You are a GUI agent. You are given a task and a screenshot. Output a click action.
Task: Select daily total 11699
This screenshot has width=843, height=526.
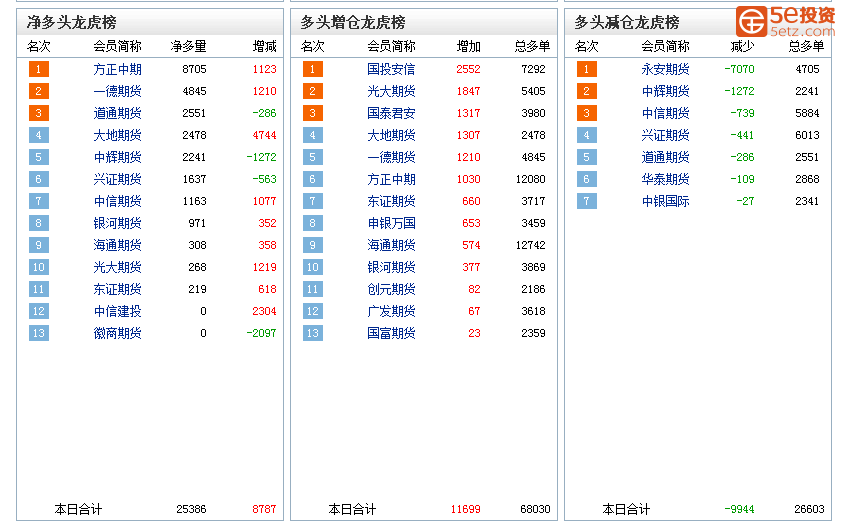(466, 509)
